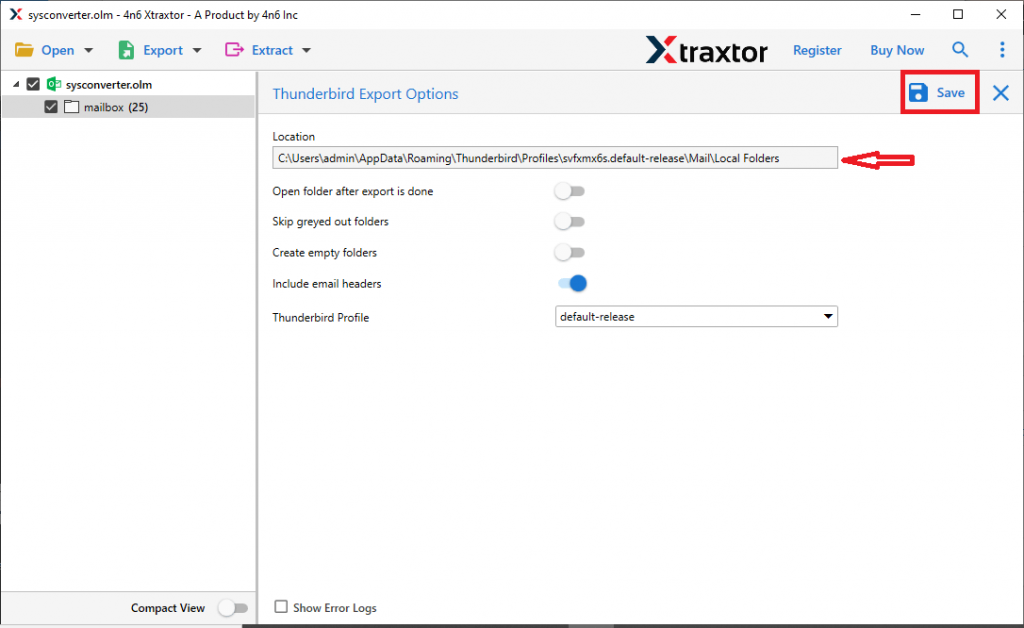This screenshot has height=628, width=1024.
Task: Select the green Export spreadsheet icon
Action: click(x=126, y=49)
